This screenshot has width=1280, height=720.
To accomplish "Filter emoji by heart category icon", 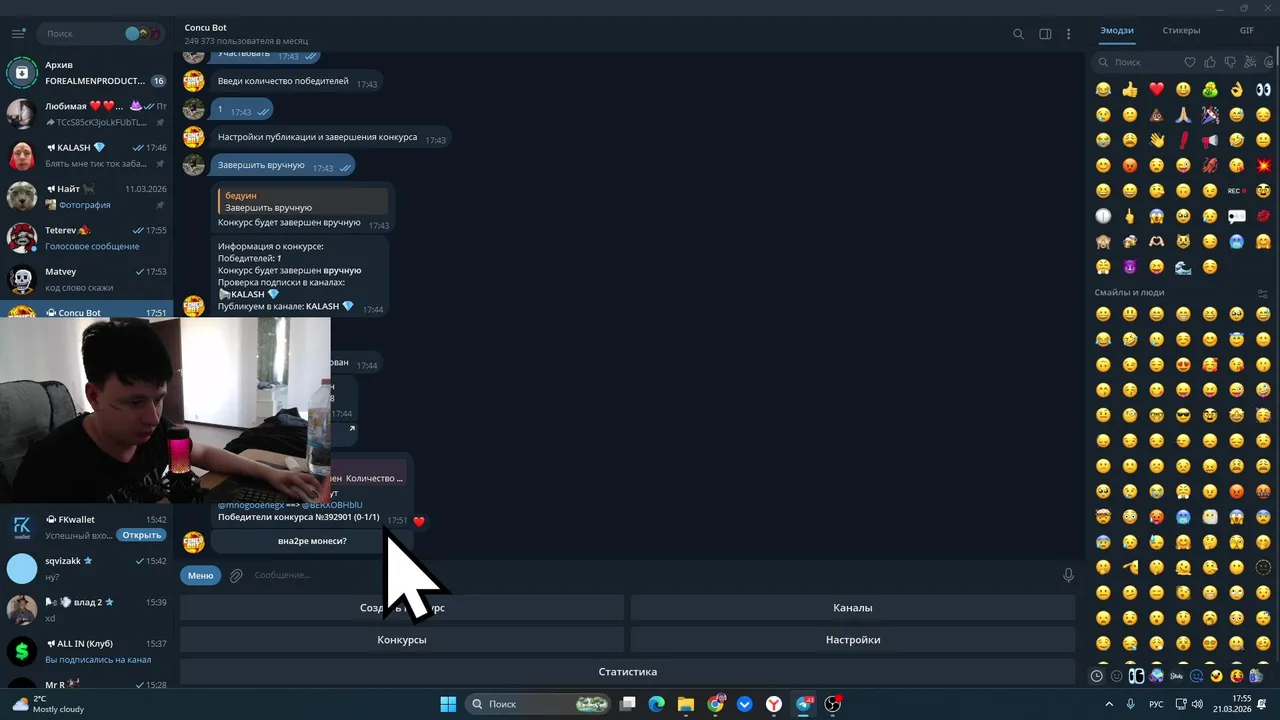I will pyautogui.click(x=1190, y=62).
